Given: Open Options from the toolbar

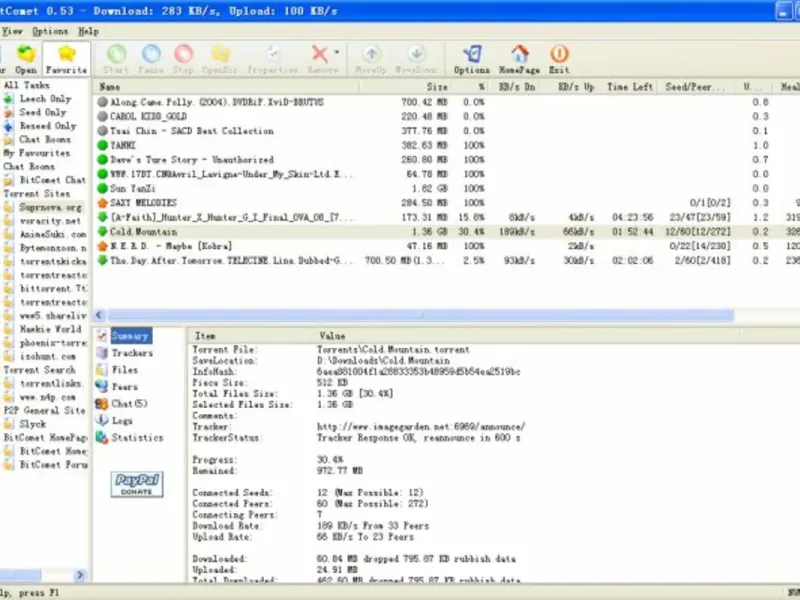Looking at the screenshot, I should [x=472, y=59].
